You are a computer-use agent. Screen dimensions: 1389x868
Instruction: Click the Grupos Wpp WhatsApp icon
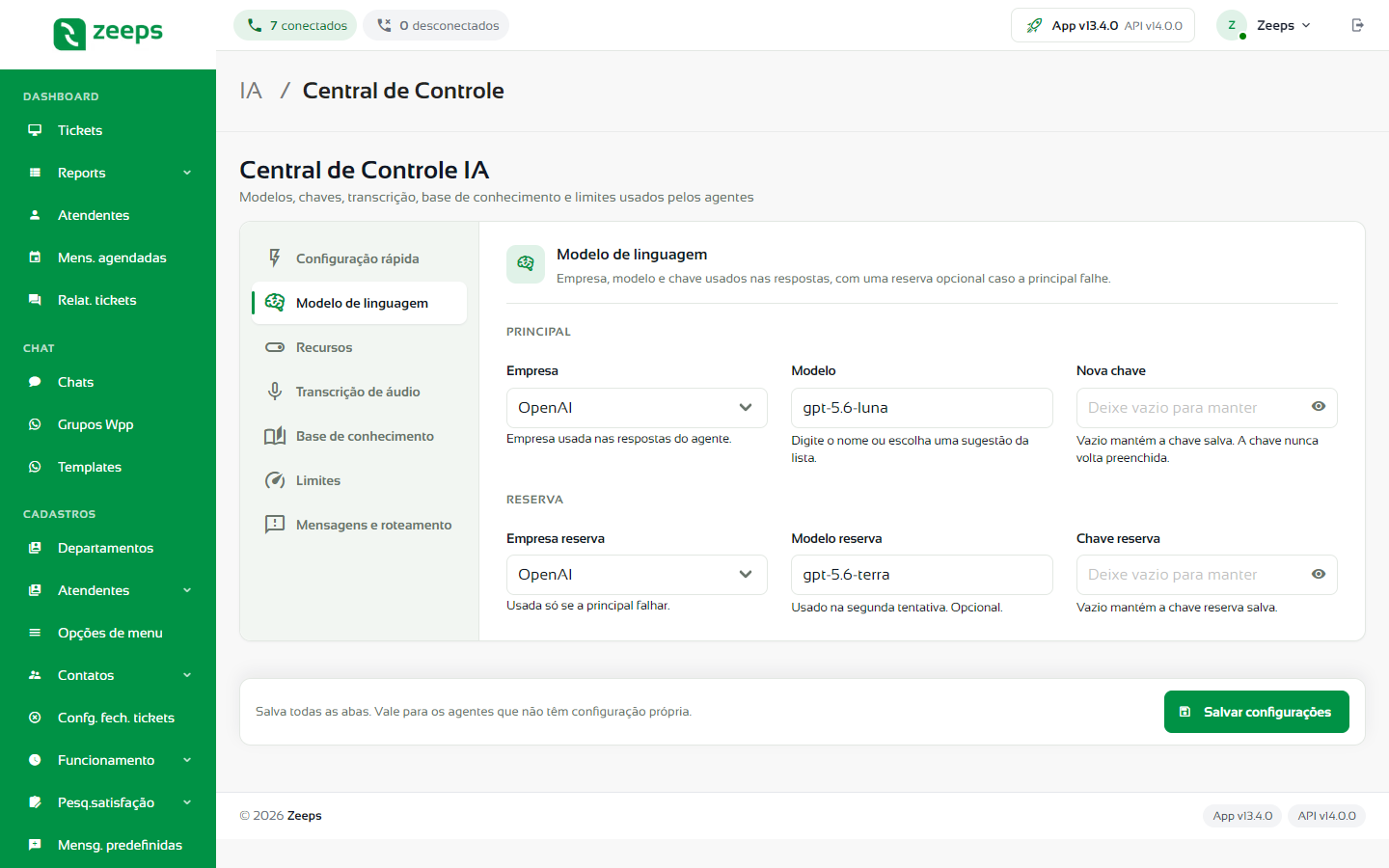pyautogui.click(x=35, y=424)
